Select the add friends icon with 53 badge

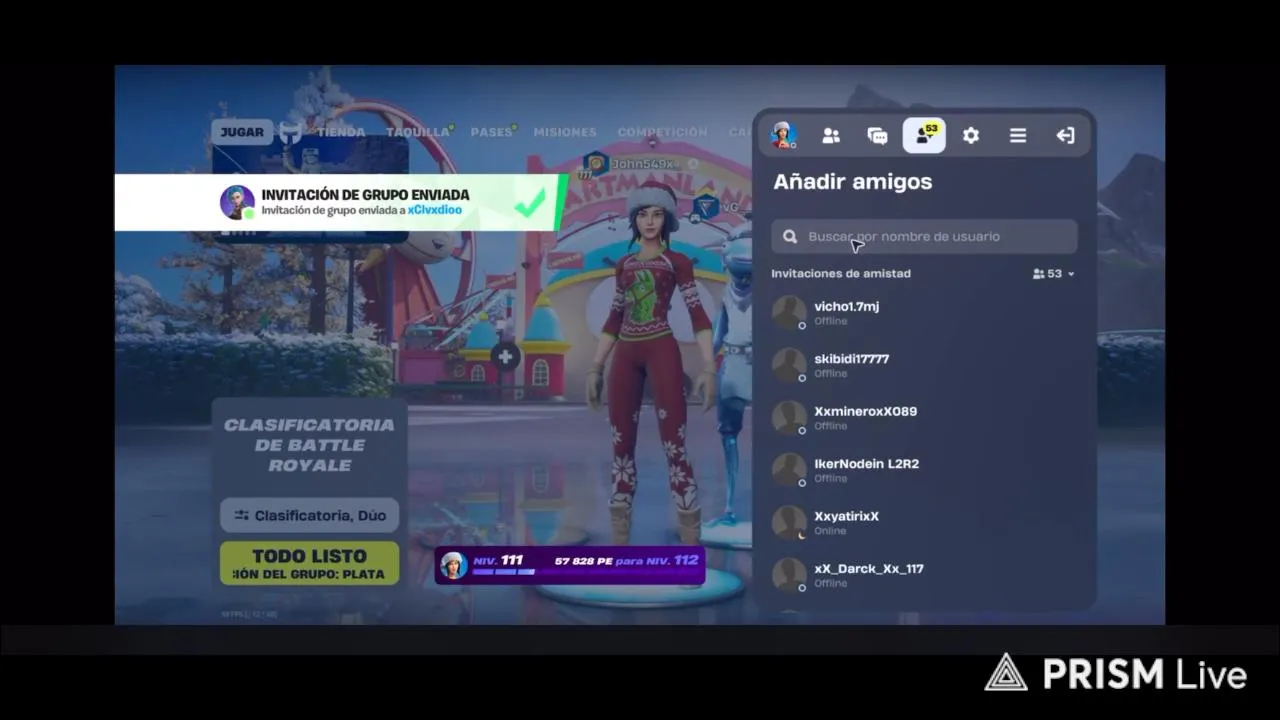[x=924, y=135]
